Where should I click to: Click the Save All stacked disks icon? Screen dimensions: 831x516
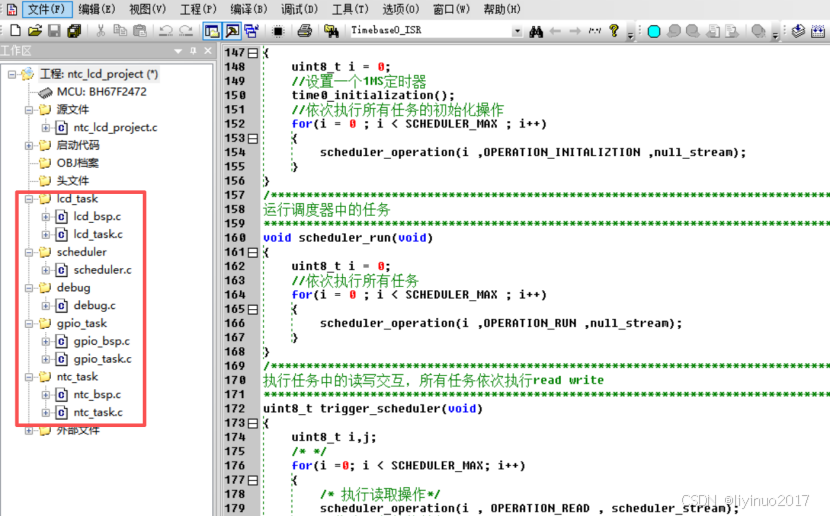74,31
